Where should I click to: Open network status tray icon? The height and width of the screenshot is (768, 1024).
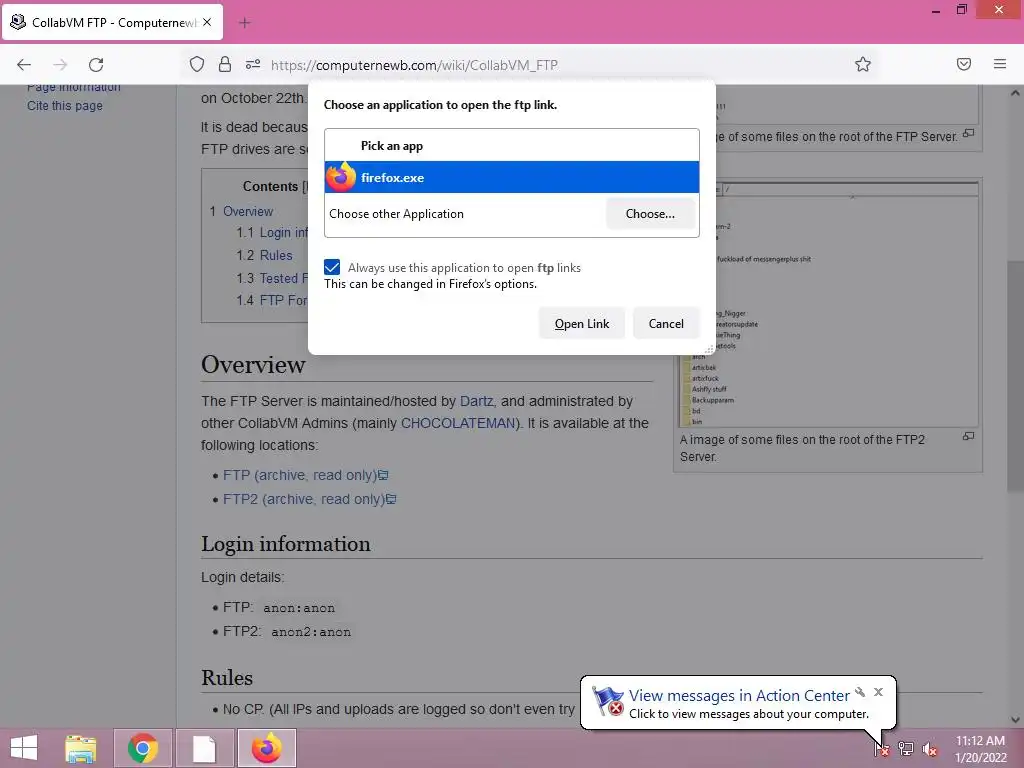tap(906, 749)
